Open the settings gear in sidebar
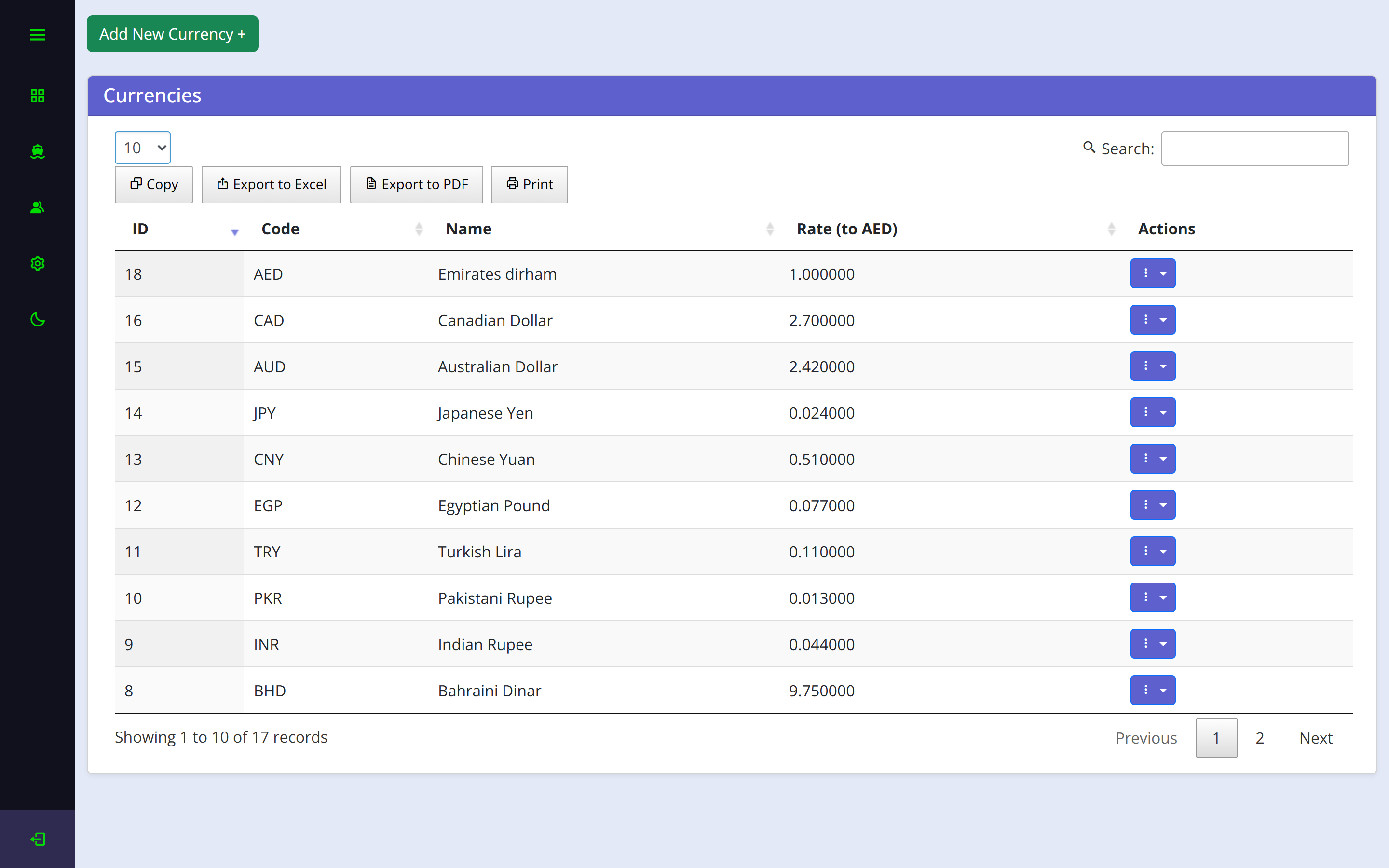Screen dimensions: 1389x868 (x=37, y=263)
